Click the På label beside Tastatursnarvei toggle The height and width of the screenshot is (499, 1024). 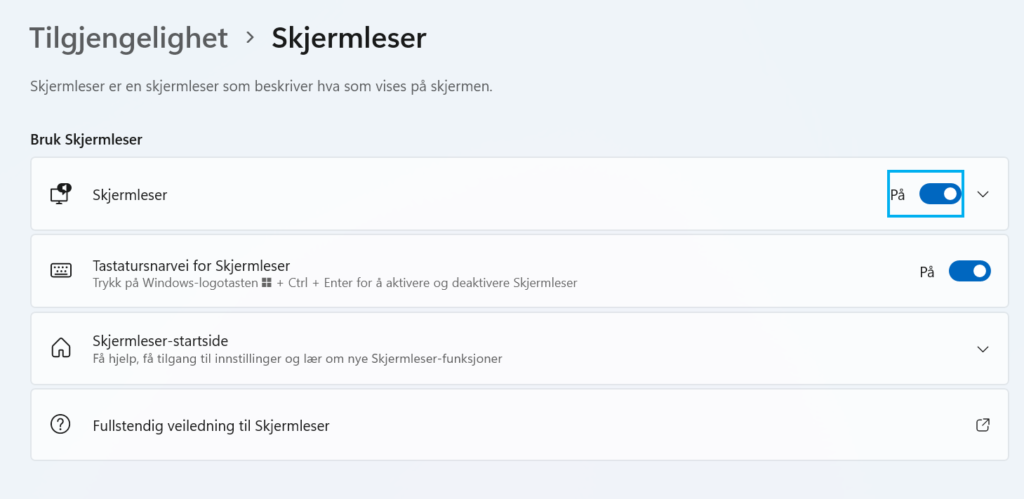pos(927,271)
